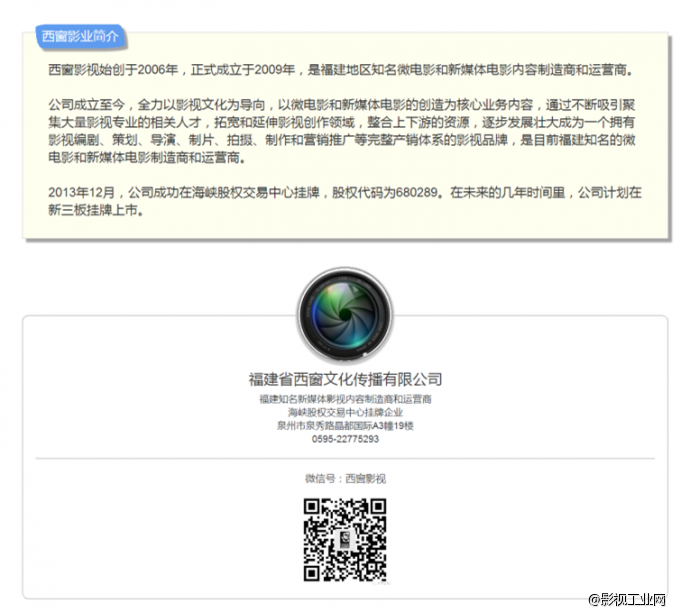Screen dimensions: 690x612
Task: Click the address line 泉州市泉秀路晶都国际A3幢19楼
Action: (x=345, y=425)
